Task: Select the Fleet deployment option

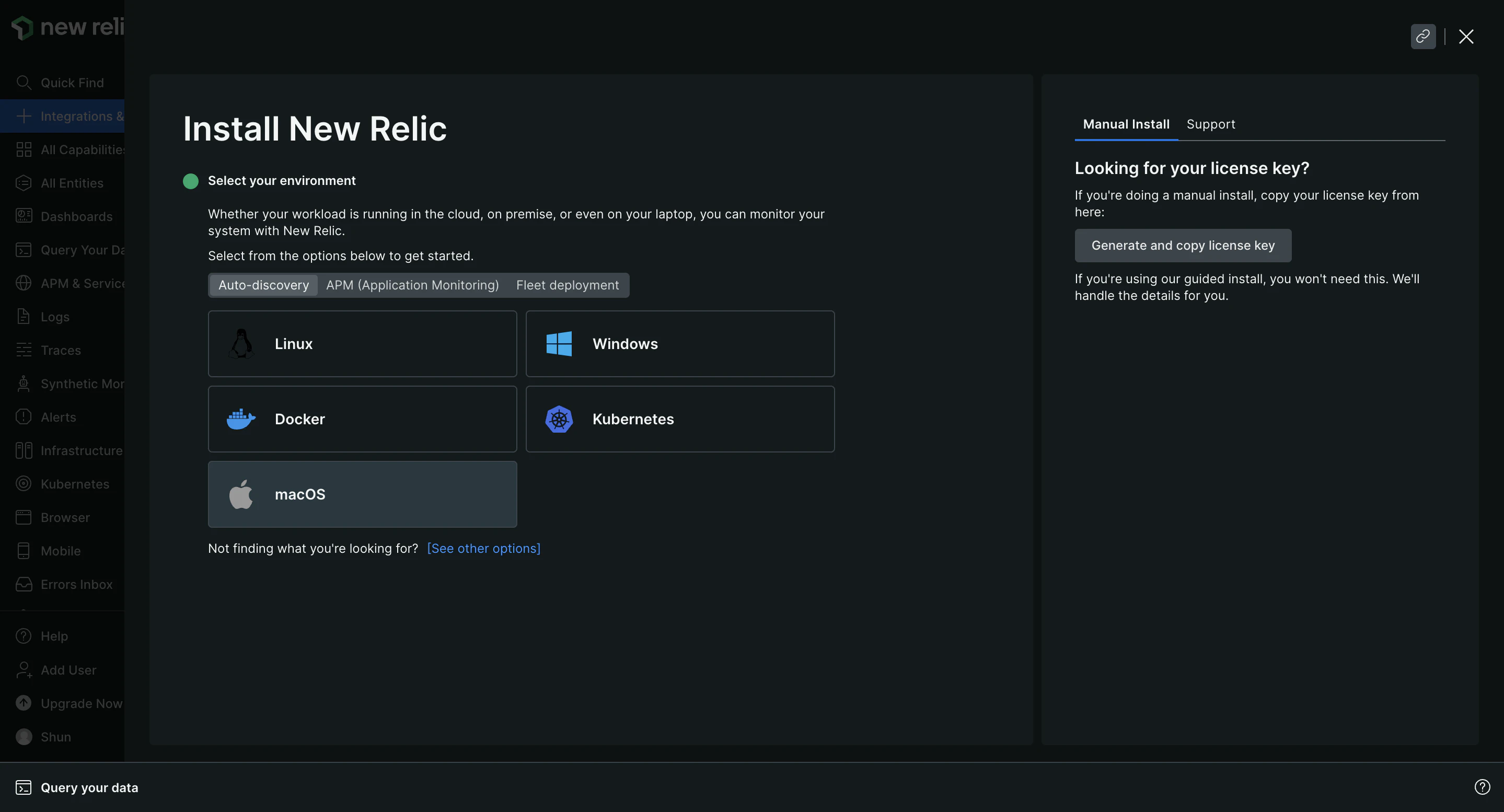Action: click(567, 285)
